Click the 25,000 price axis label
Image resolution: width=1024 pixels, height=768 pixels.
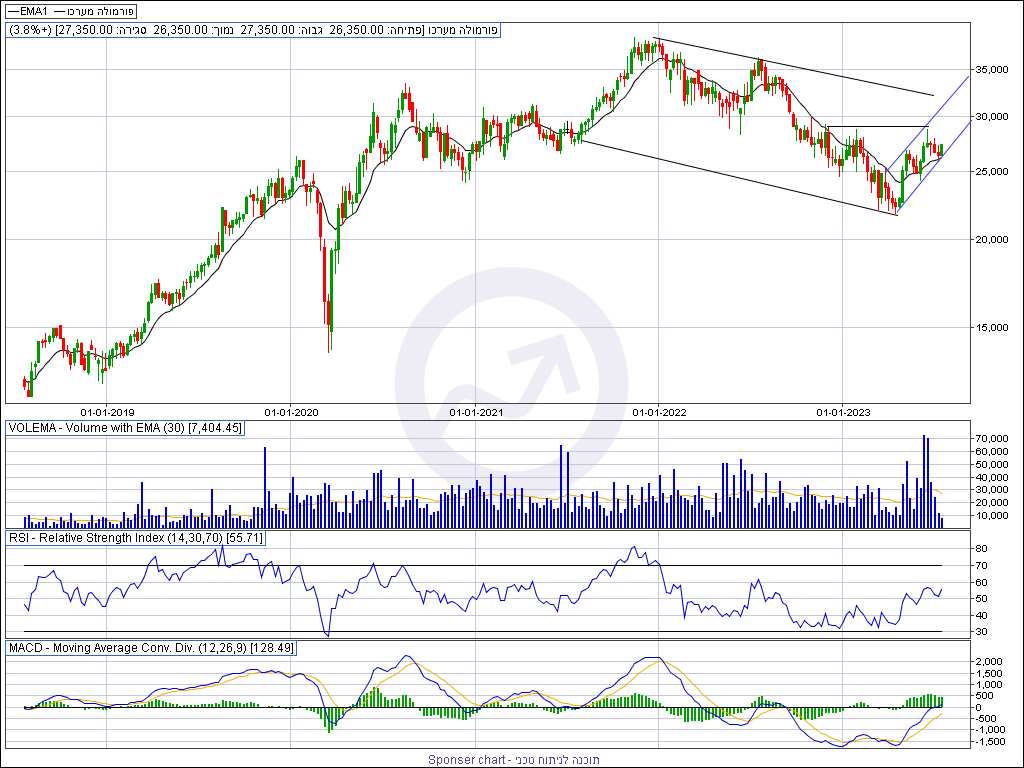click(991, 172)
